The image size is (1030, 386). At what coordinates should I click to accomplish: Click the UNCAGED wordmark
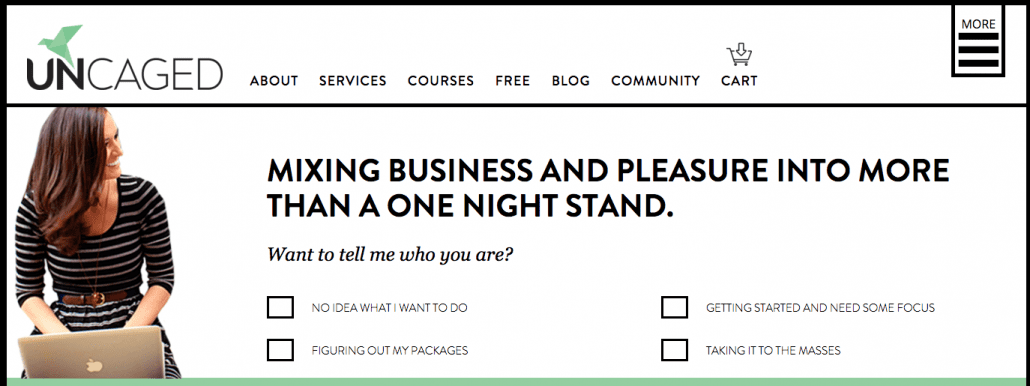coord(125,74)
